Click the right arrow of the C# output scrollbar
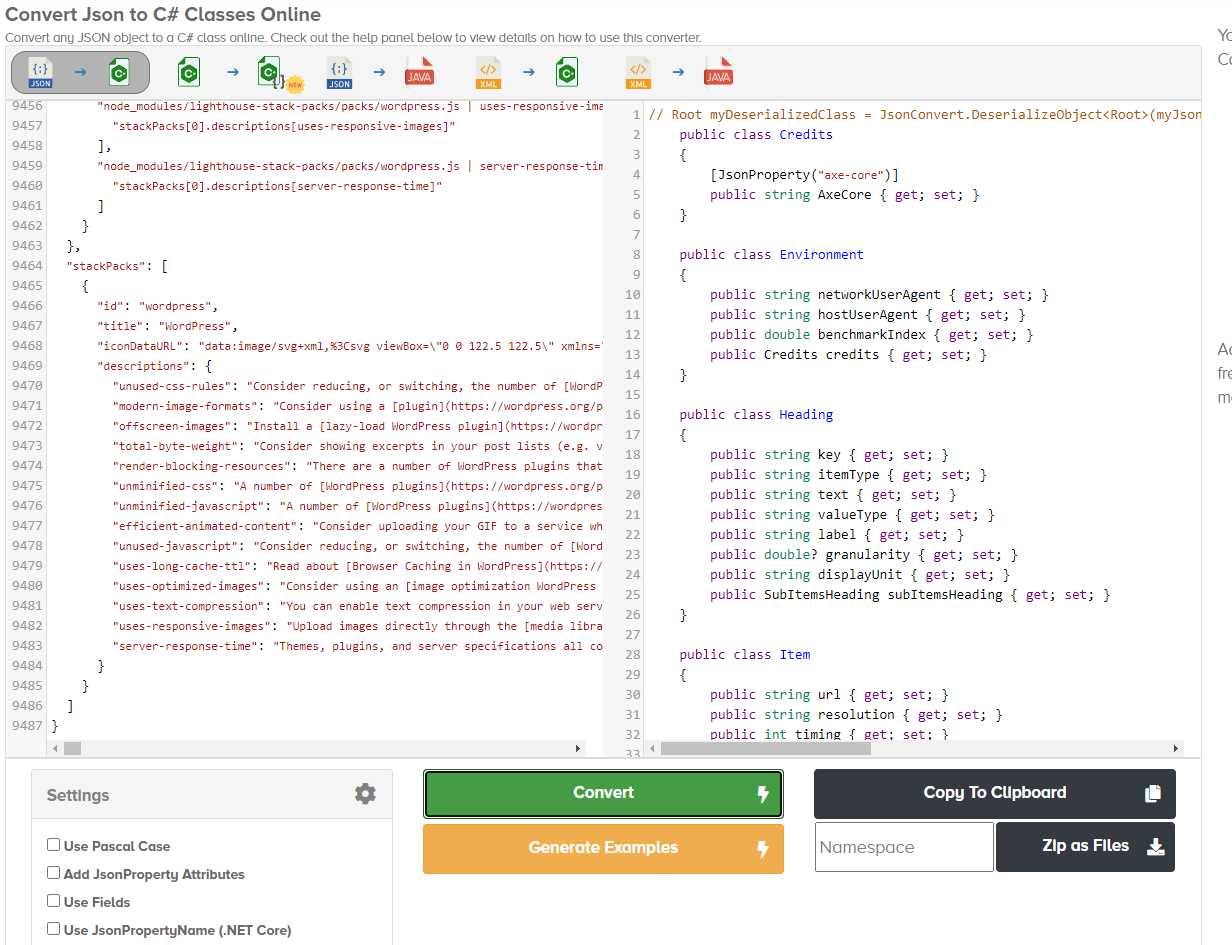Screen dimensions: 1232x945 coord(1177,748)
